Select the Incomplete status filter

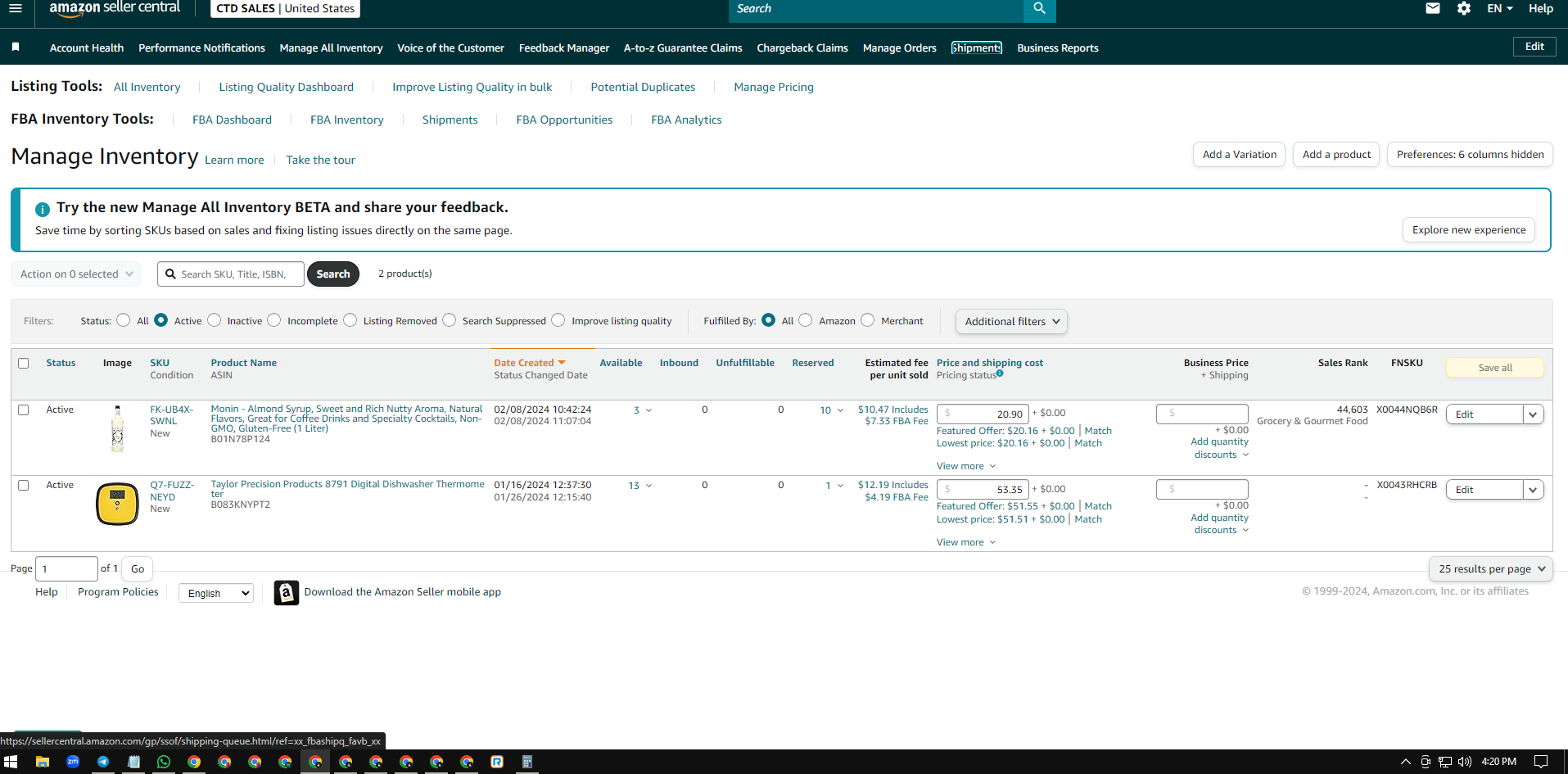click(x=274, y=320)
